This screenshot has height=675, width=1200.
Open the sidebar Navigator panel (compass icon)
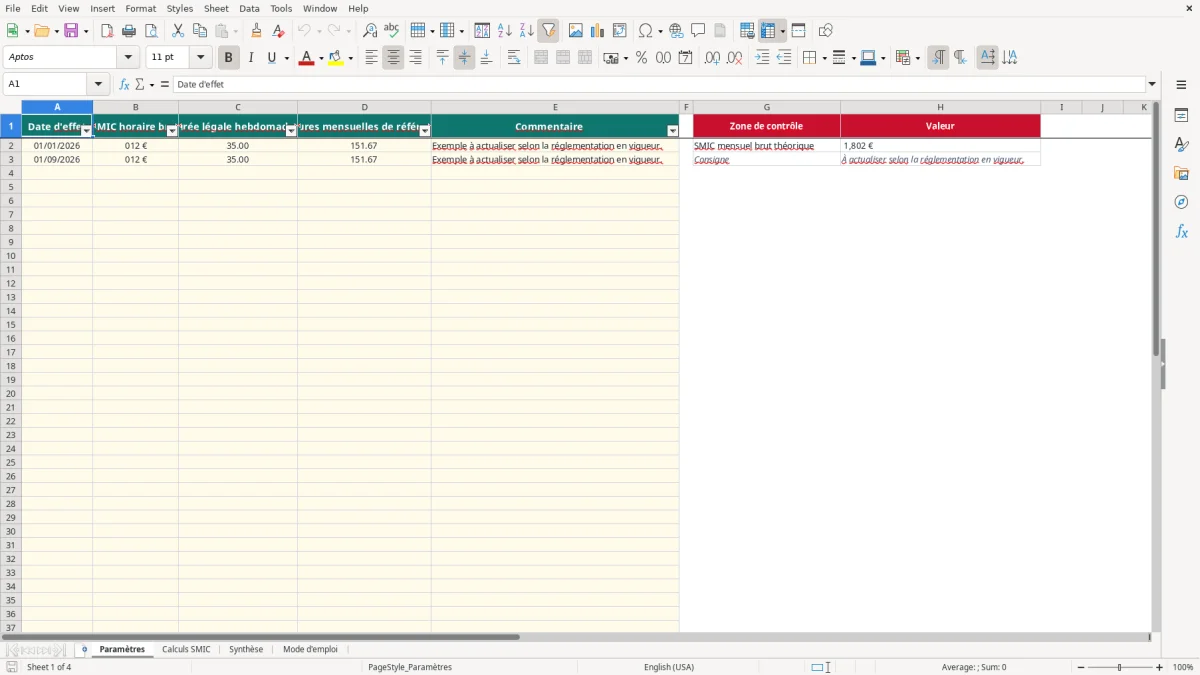pyautogui.click(x=1181, y=202)
